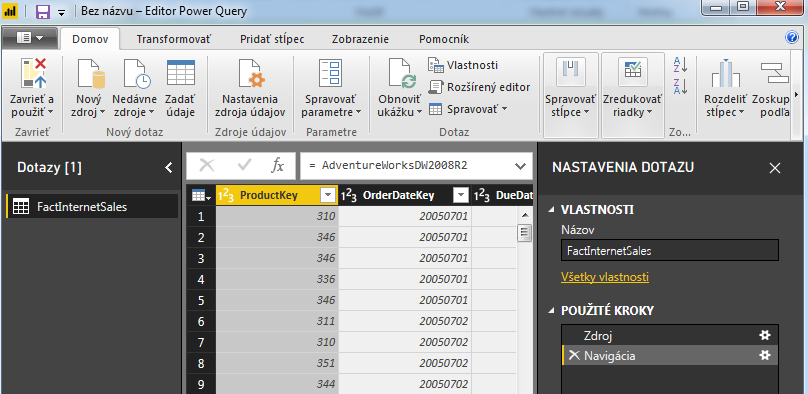Open the table menu icon in grid corner

pyautogui.click(x=201, y=196)
